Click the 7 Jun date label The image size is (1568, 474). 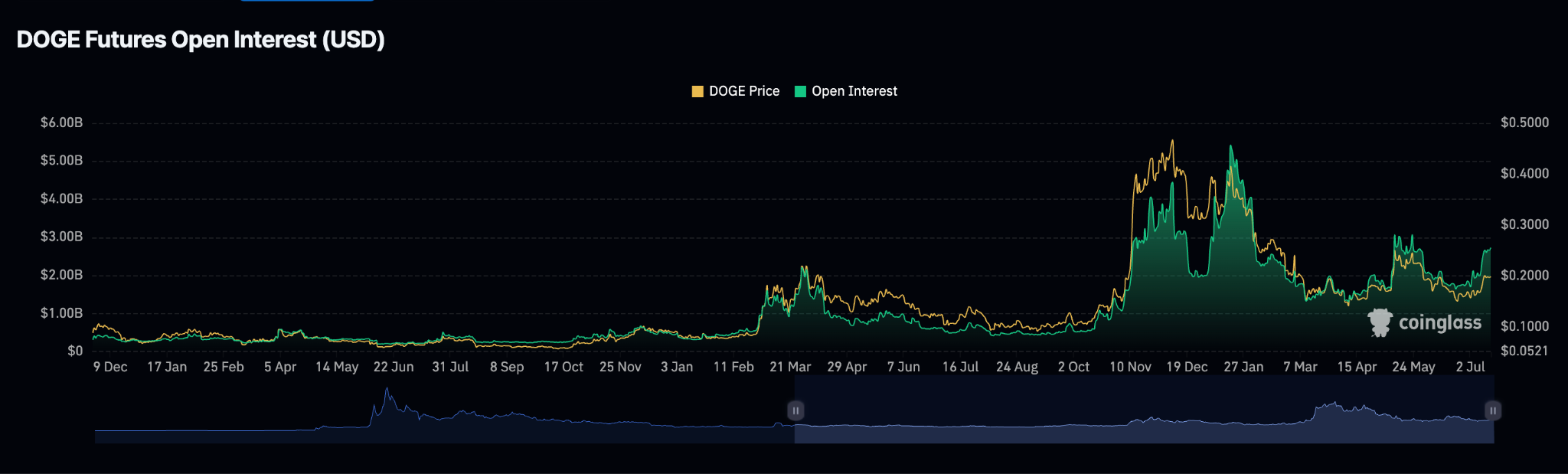tap(903, 367)
